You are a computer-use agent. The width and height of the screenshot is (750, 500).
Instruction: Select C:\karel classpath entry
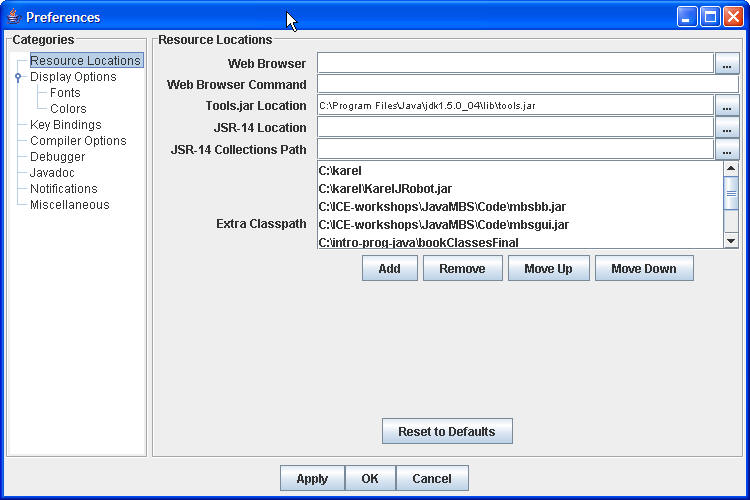[520, 171]
